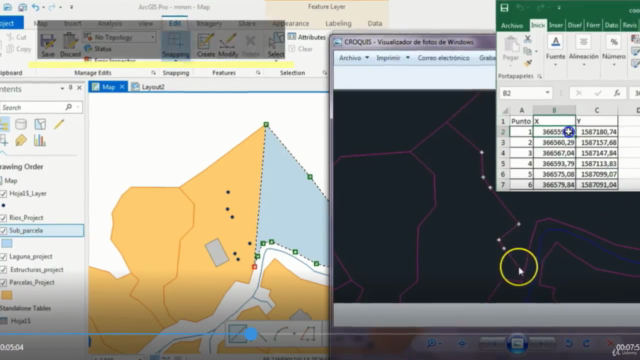Click the Cut command in Clipboard group
Image resolution: width=640 pixels, height=360 pixels.
click(17, 37)
